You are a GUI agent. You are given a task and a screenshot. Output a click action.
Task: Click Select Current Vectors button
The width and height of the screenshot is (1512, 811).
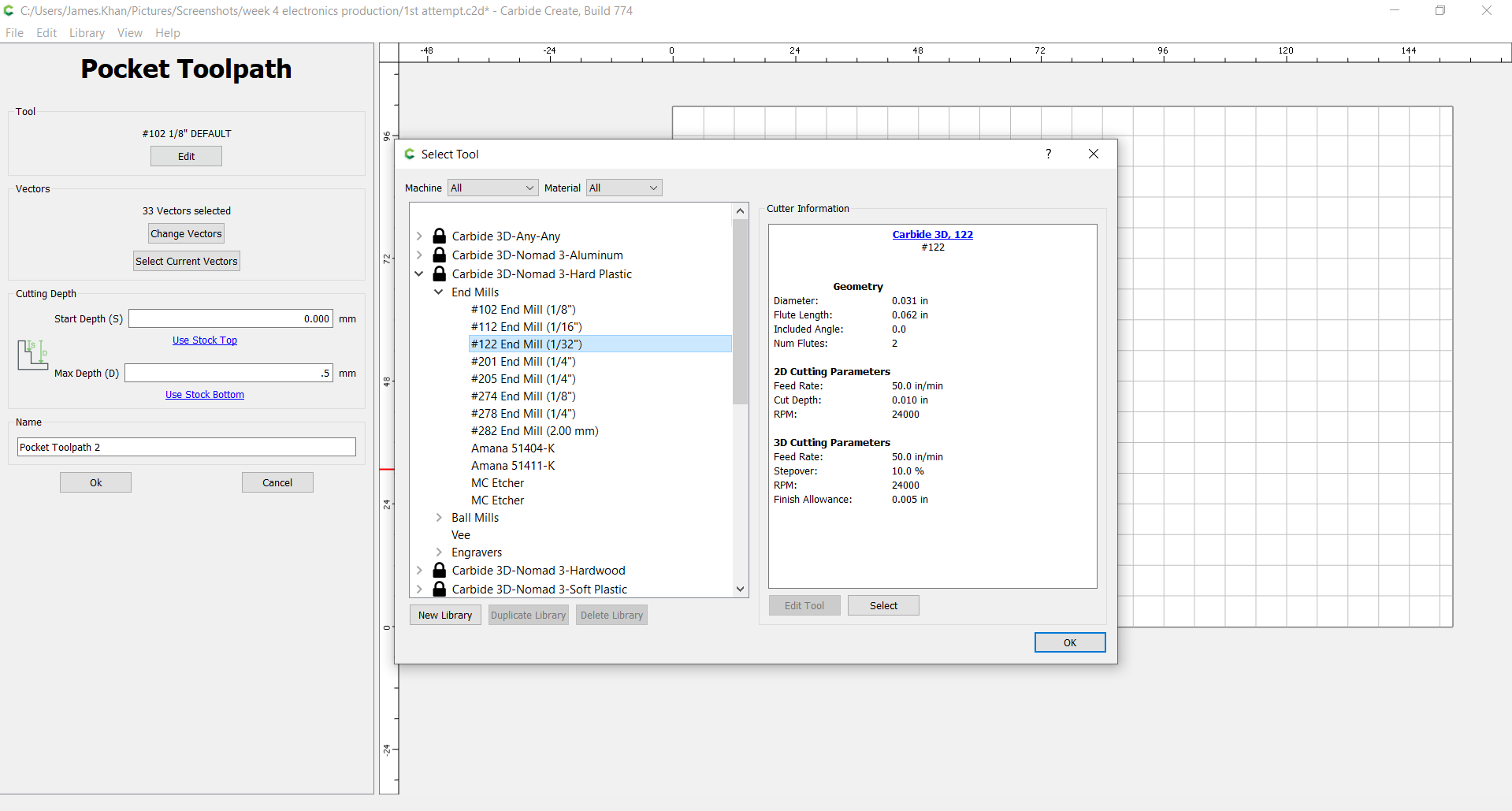[x=187, y=261]
